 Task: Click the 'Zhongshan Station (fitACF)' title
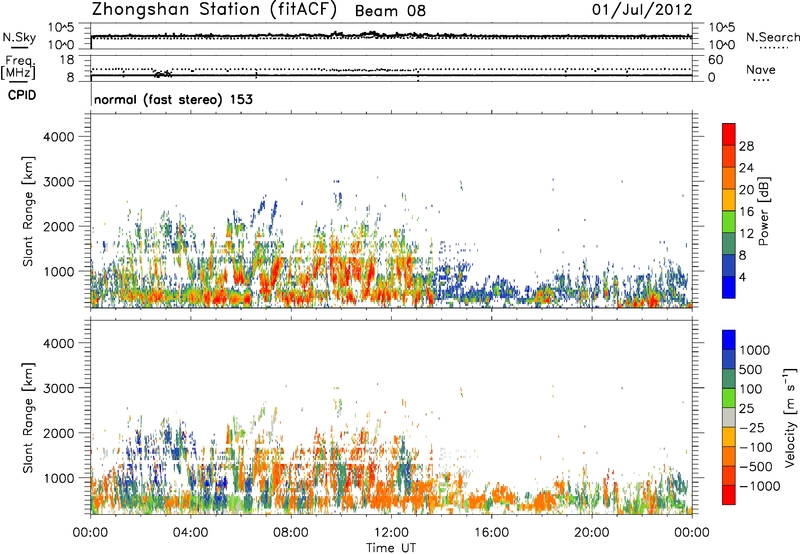click(214, 10)
